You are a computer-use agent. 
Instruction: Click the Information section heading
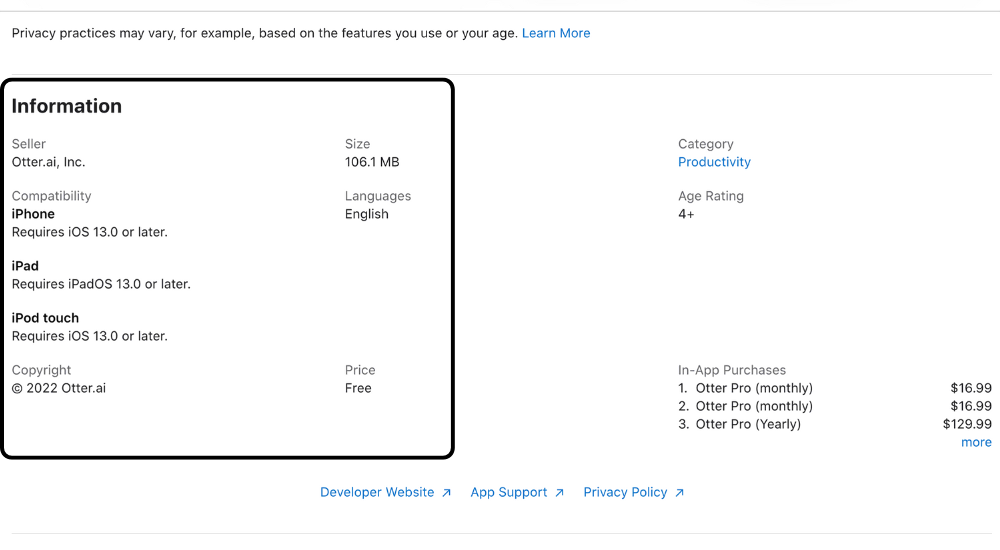point(67,106)
